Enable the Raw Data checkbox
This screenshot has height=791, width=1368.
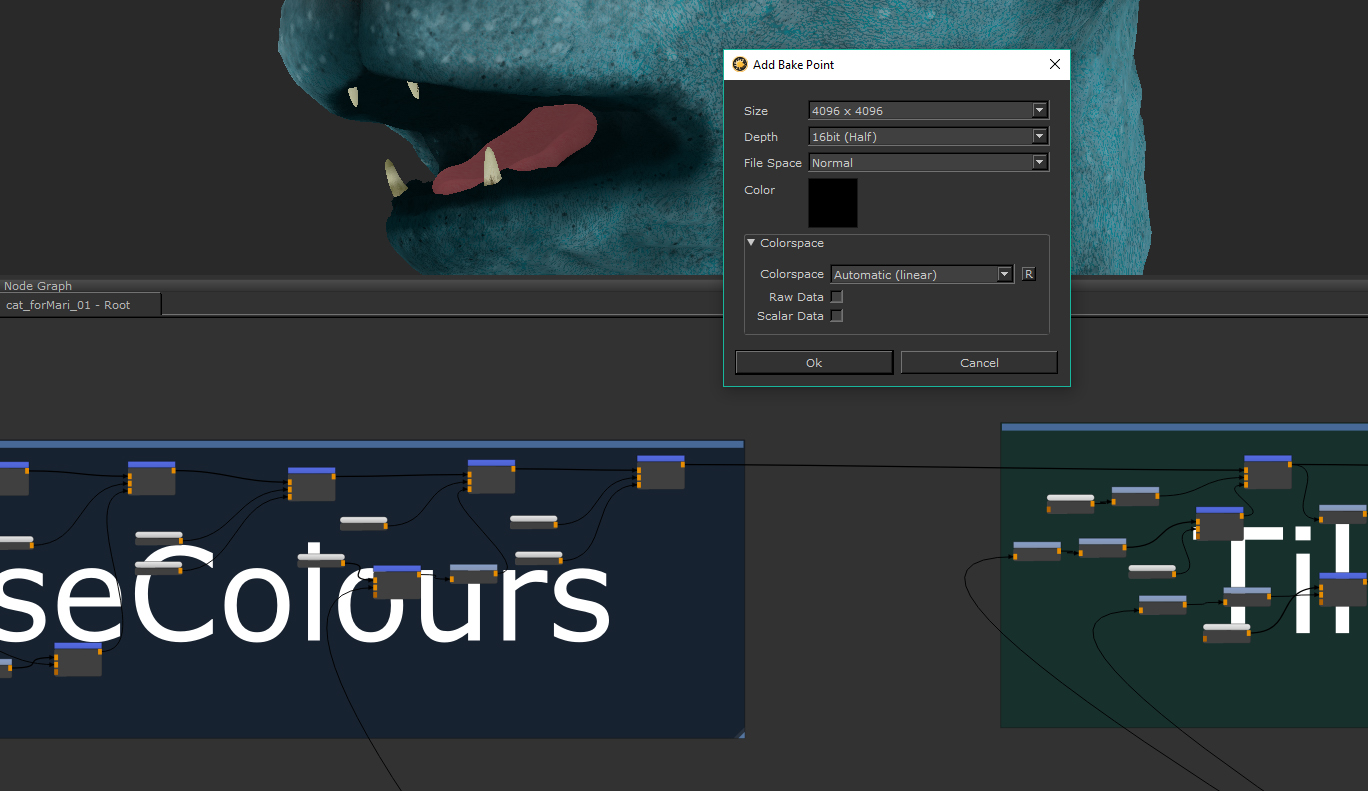point(837,297)
